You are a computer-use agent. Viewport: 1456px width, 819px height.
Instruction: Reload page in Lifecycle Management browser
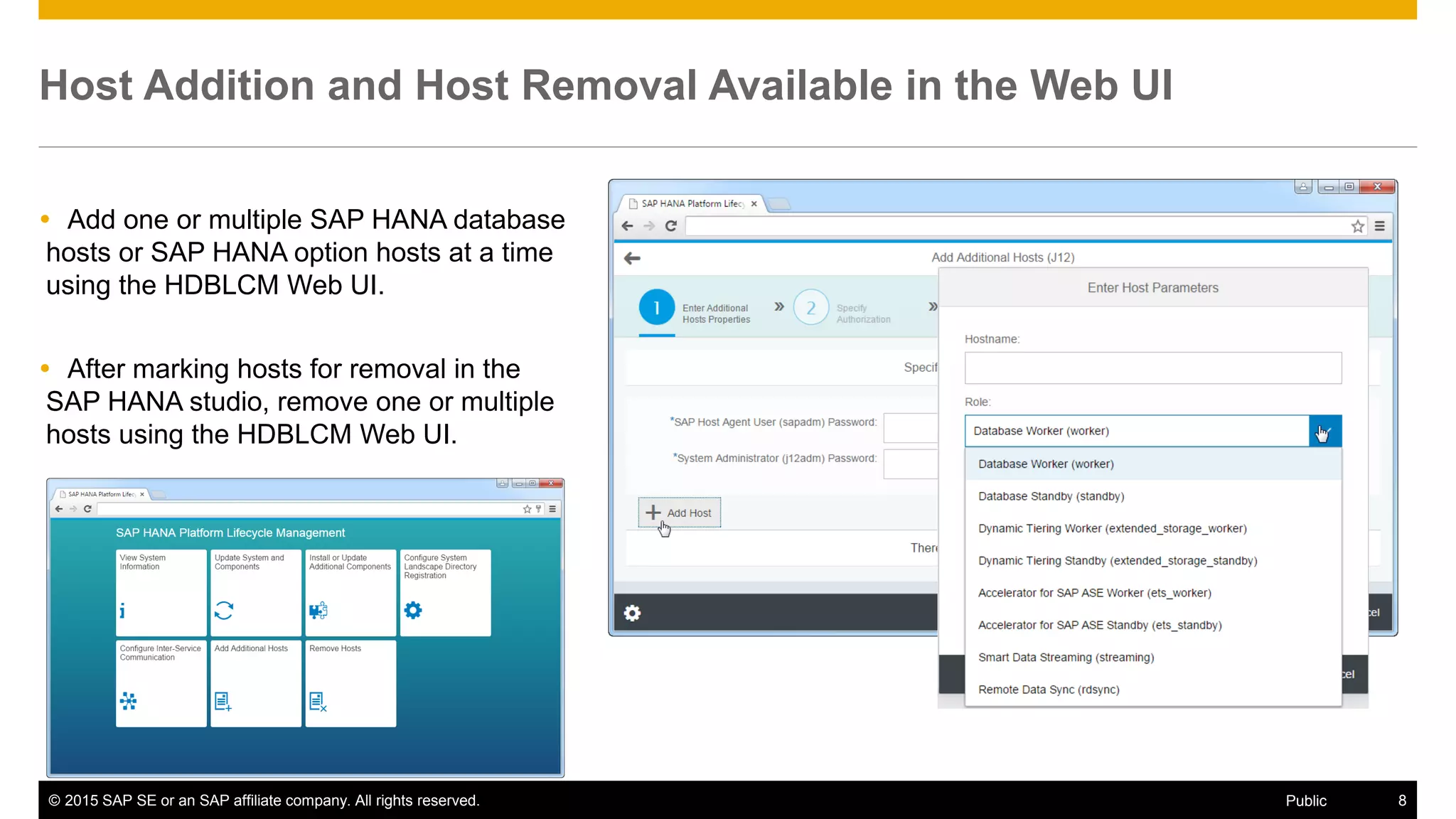coord(87,509)
